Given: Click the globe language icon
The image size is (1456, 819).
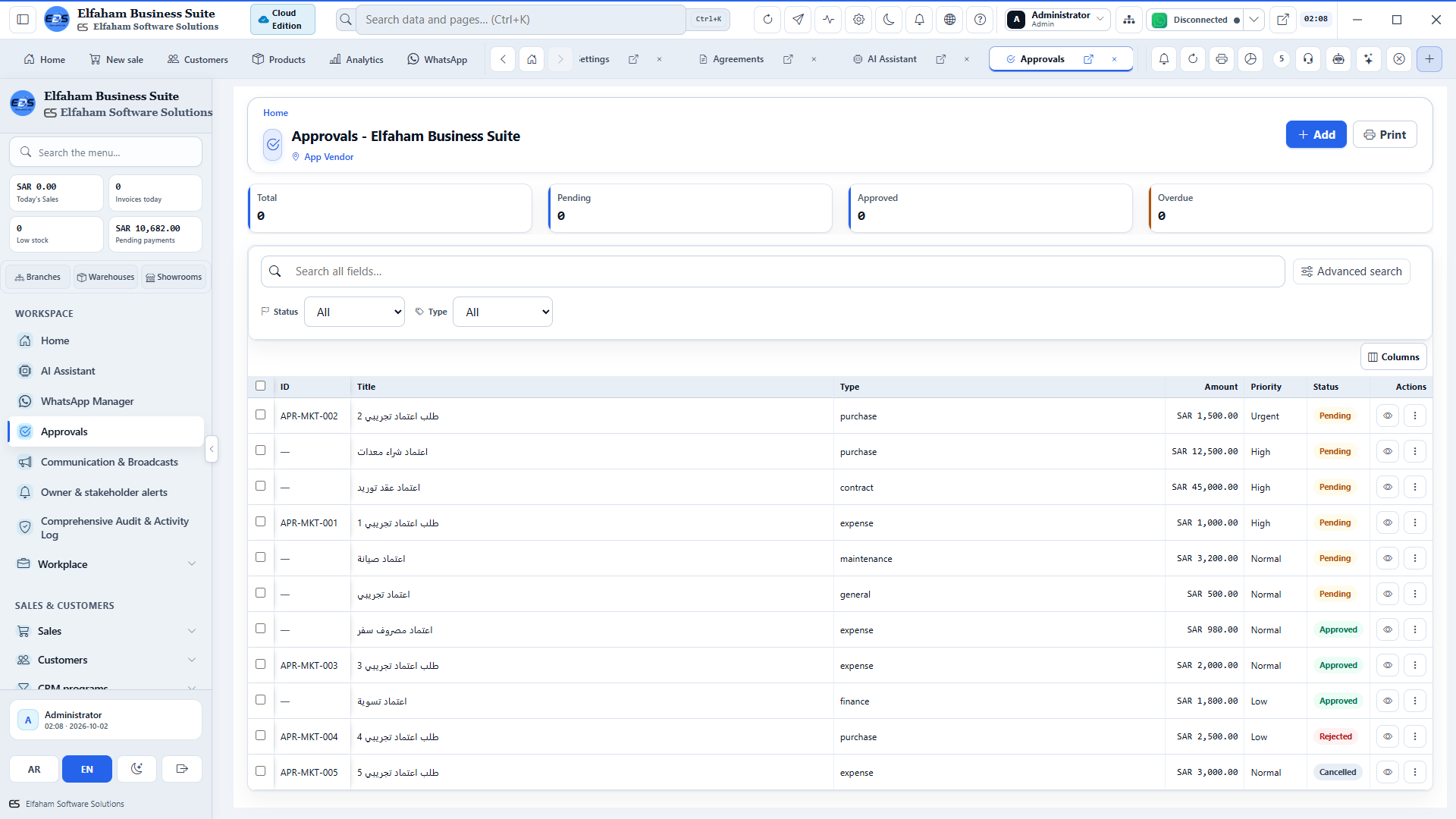Looking at the screenshot, I should 949,20.
